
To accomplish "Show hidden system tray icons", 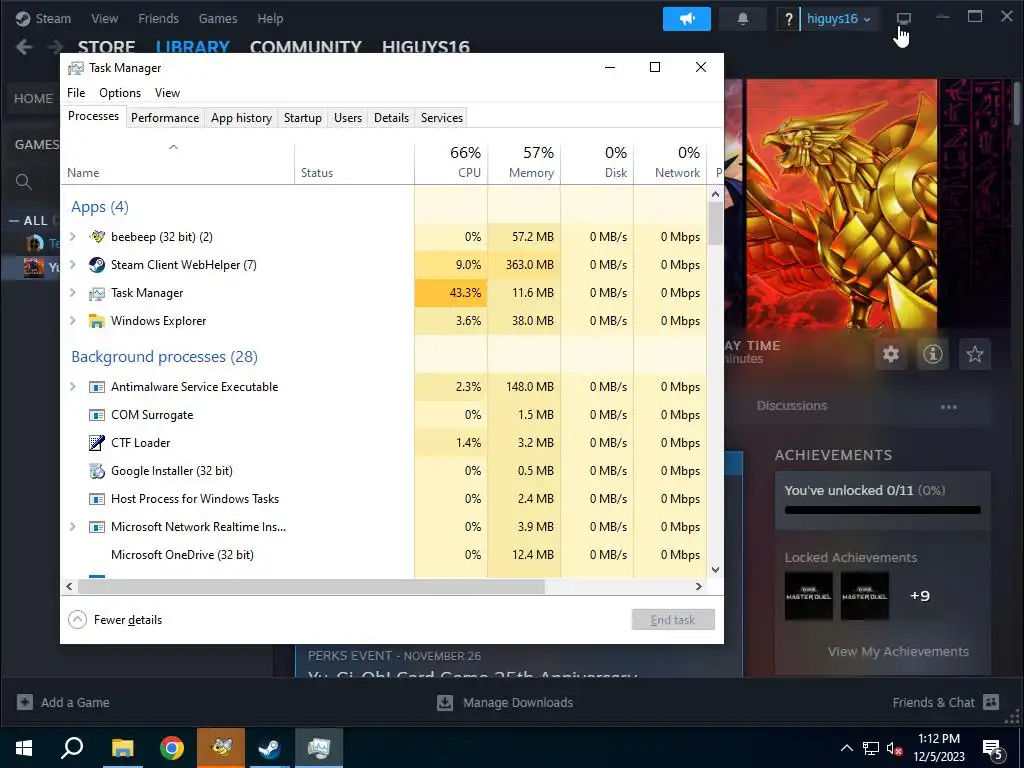I will (846, 749).
